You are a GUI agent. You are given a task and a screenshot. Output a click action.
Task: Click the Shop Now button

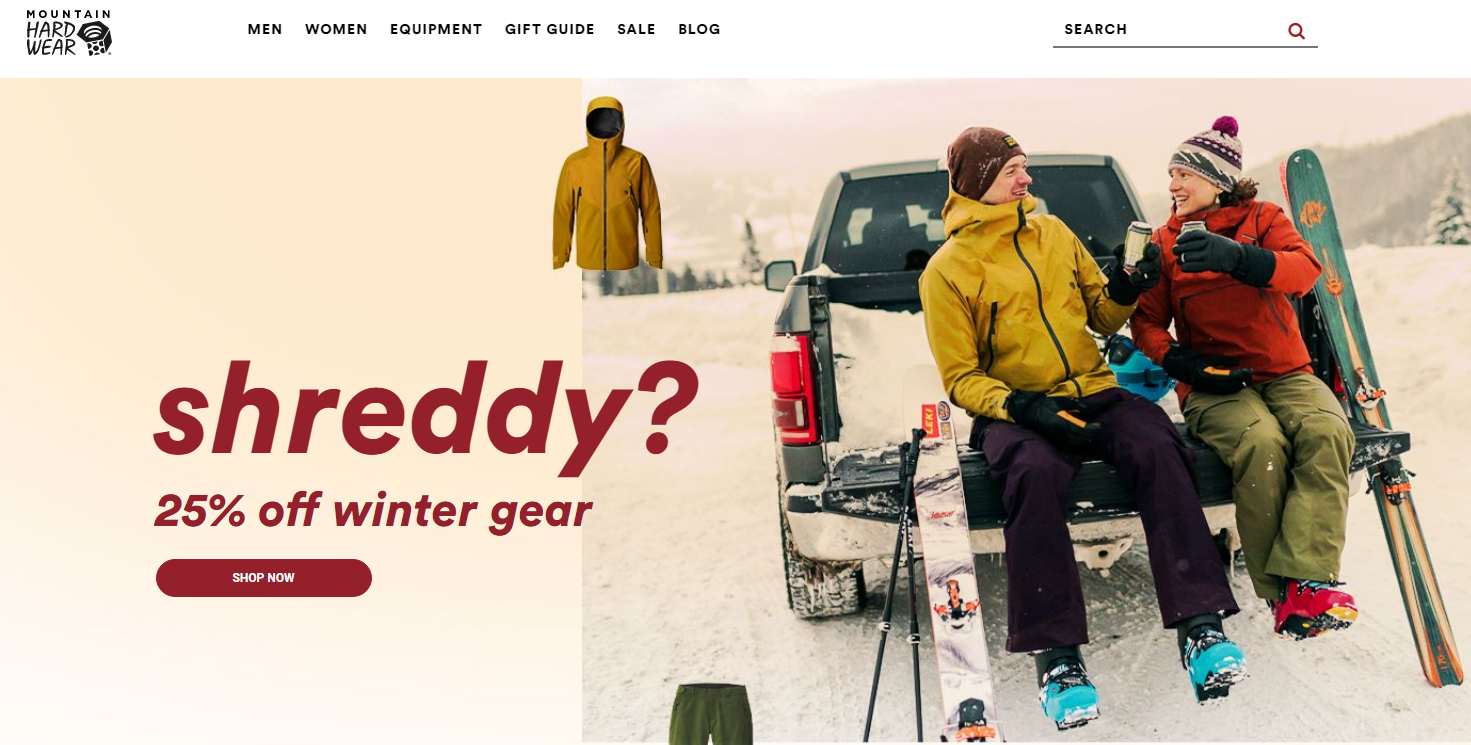pyautogui.click(x=264, y=578)
